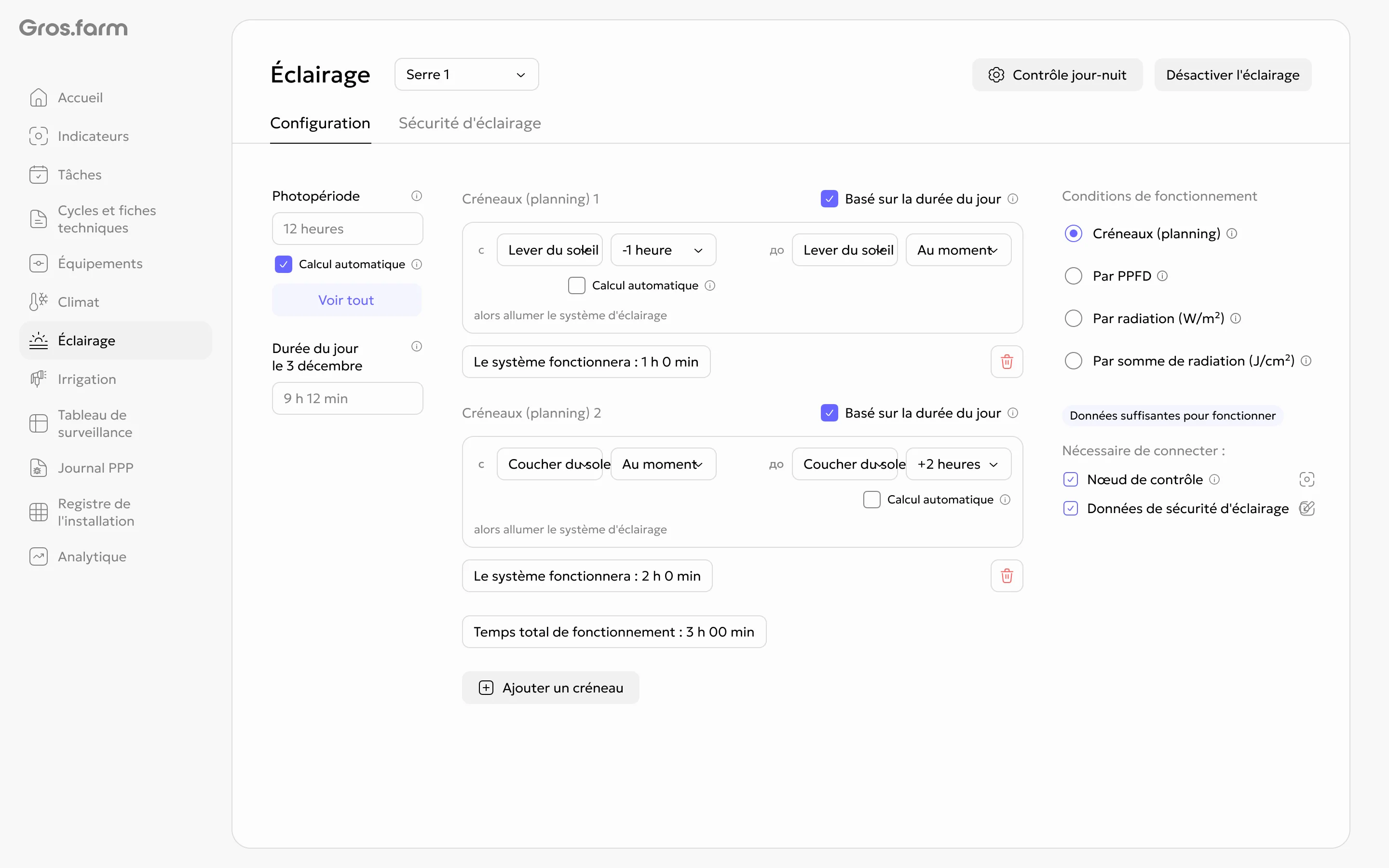Click the Voir tout button
The height and width of the screenshot is (868, 1389).
pyautogui.click(x=347, y=299)
